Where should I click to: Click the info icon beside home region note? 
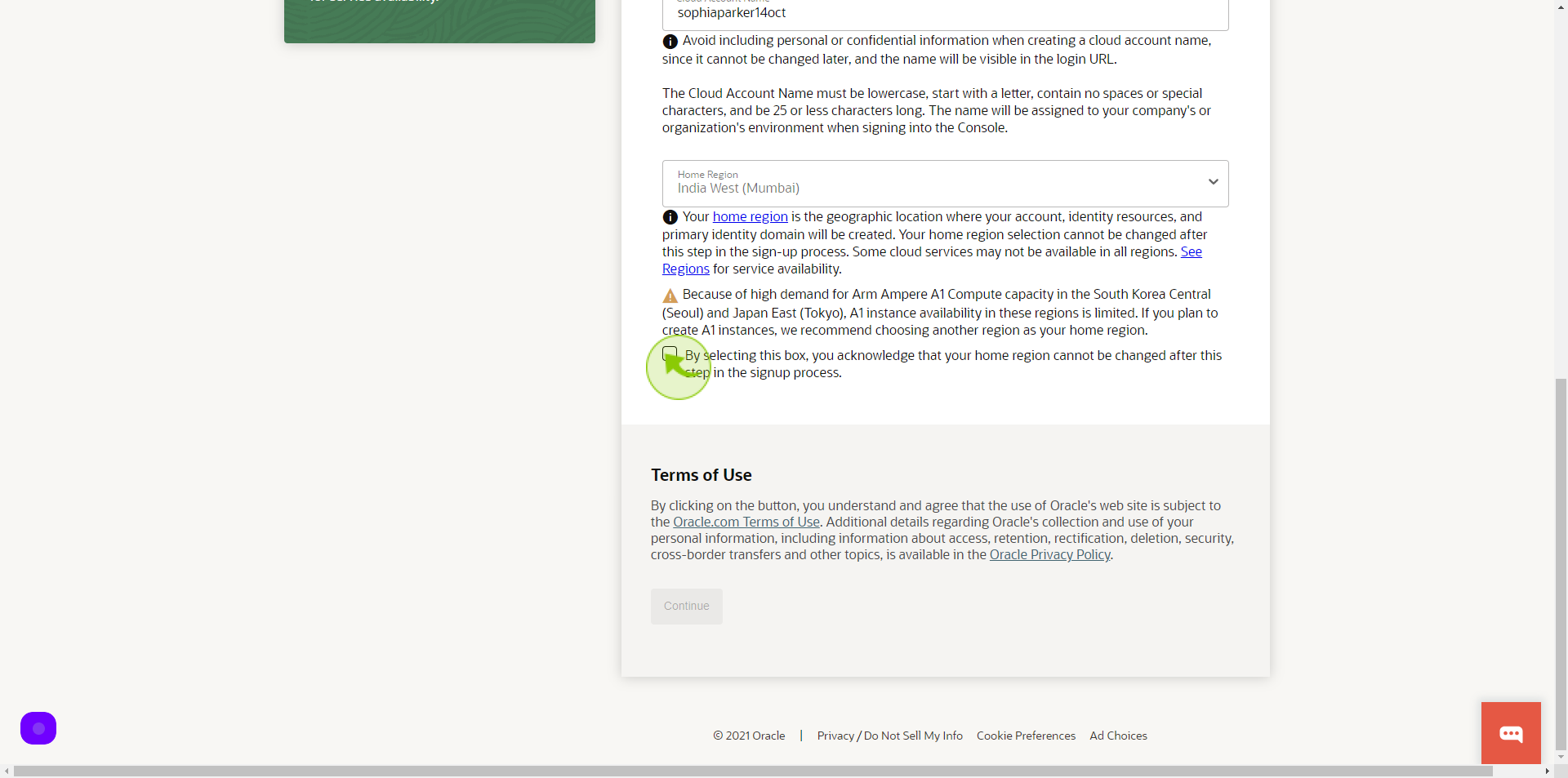670,217
